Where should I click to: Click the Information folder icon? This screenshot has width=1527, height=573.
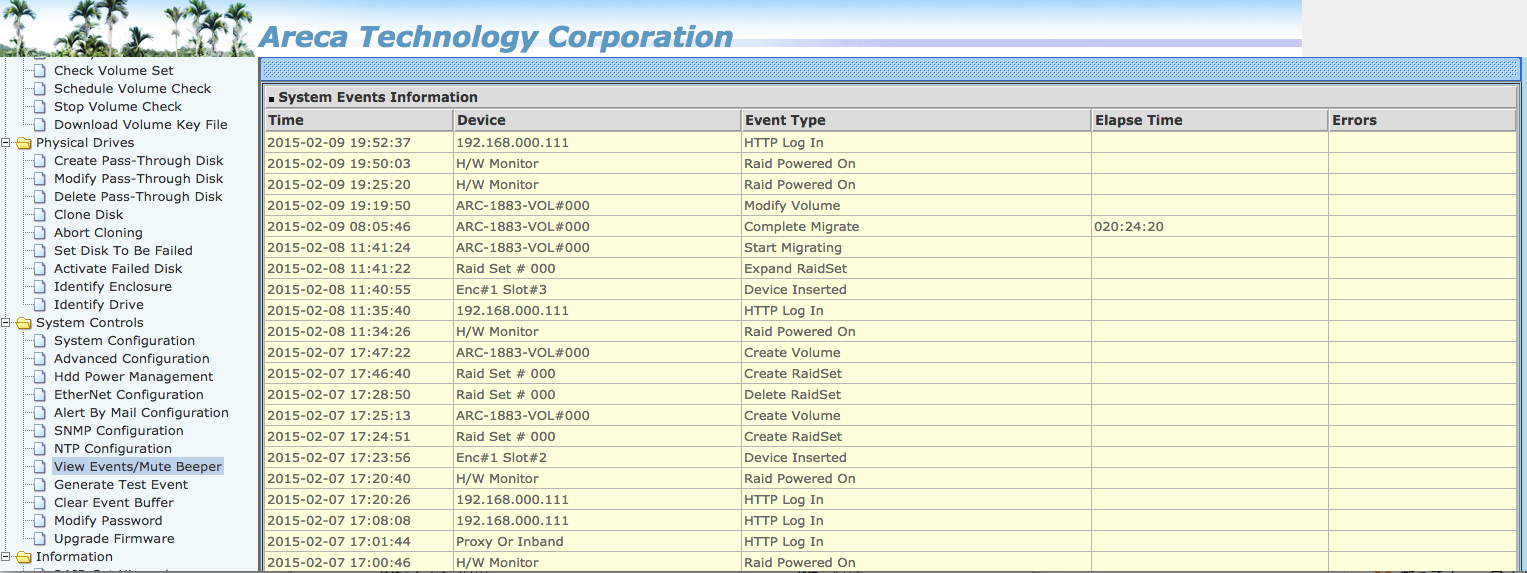click(23, 557)
